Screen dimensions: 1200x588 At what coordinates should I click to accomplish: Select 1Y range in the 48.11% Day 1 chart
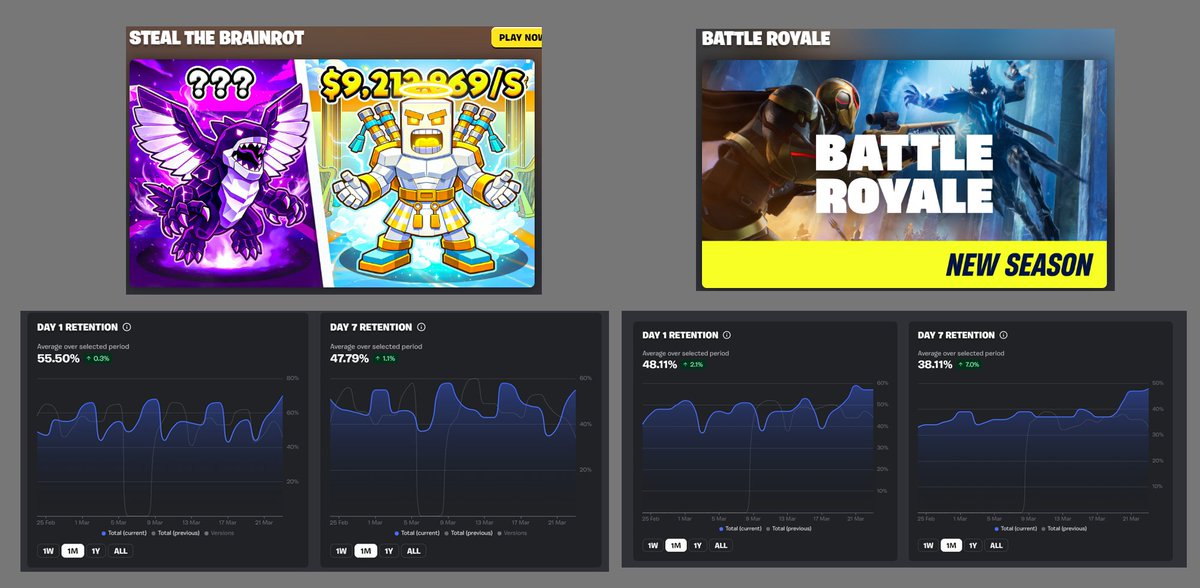click(698, 545)
